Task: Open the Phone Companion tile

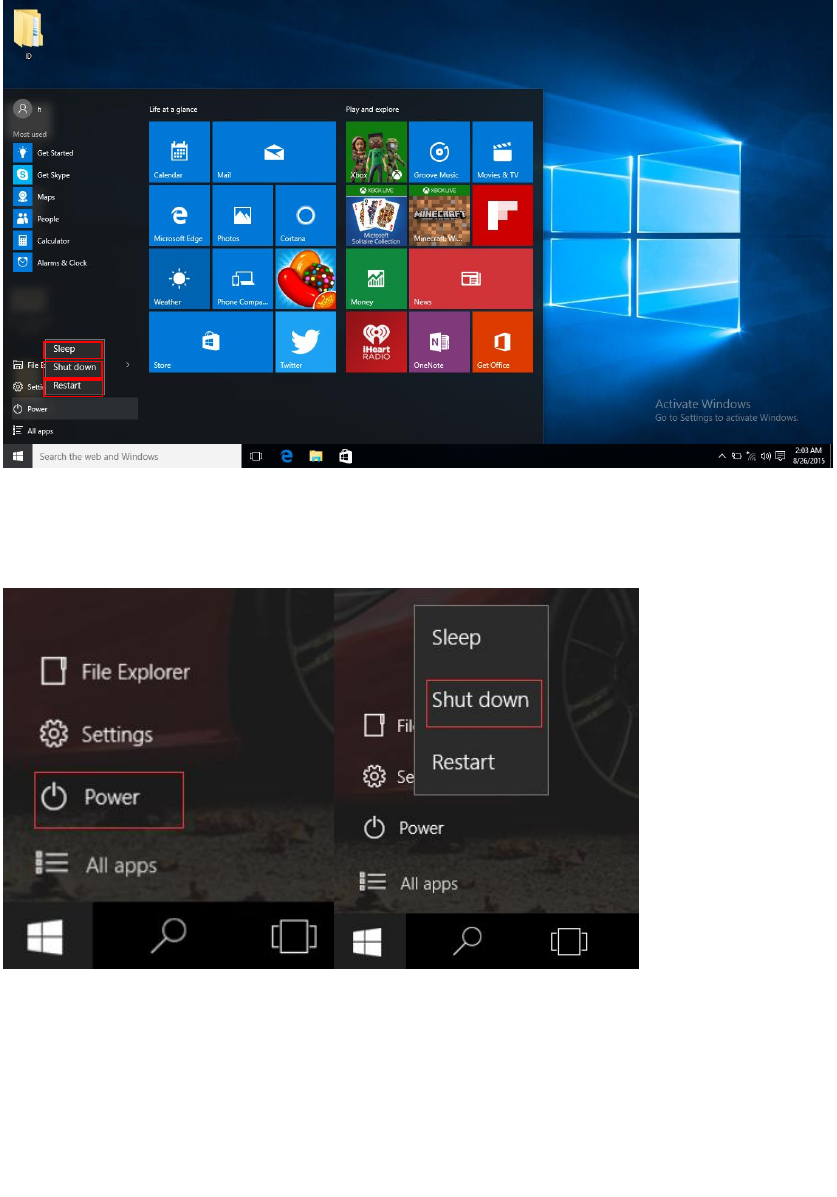Action: [242, 279]
